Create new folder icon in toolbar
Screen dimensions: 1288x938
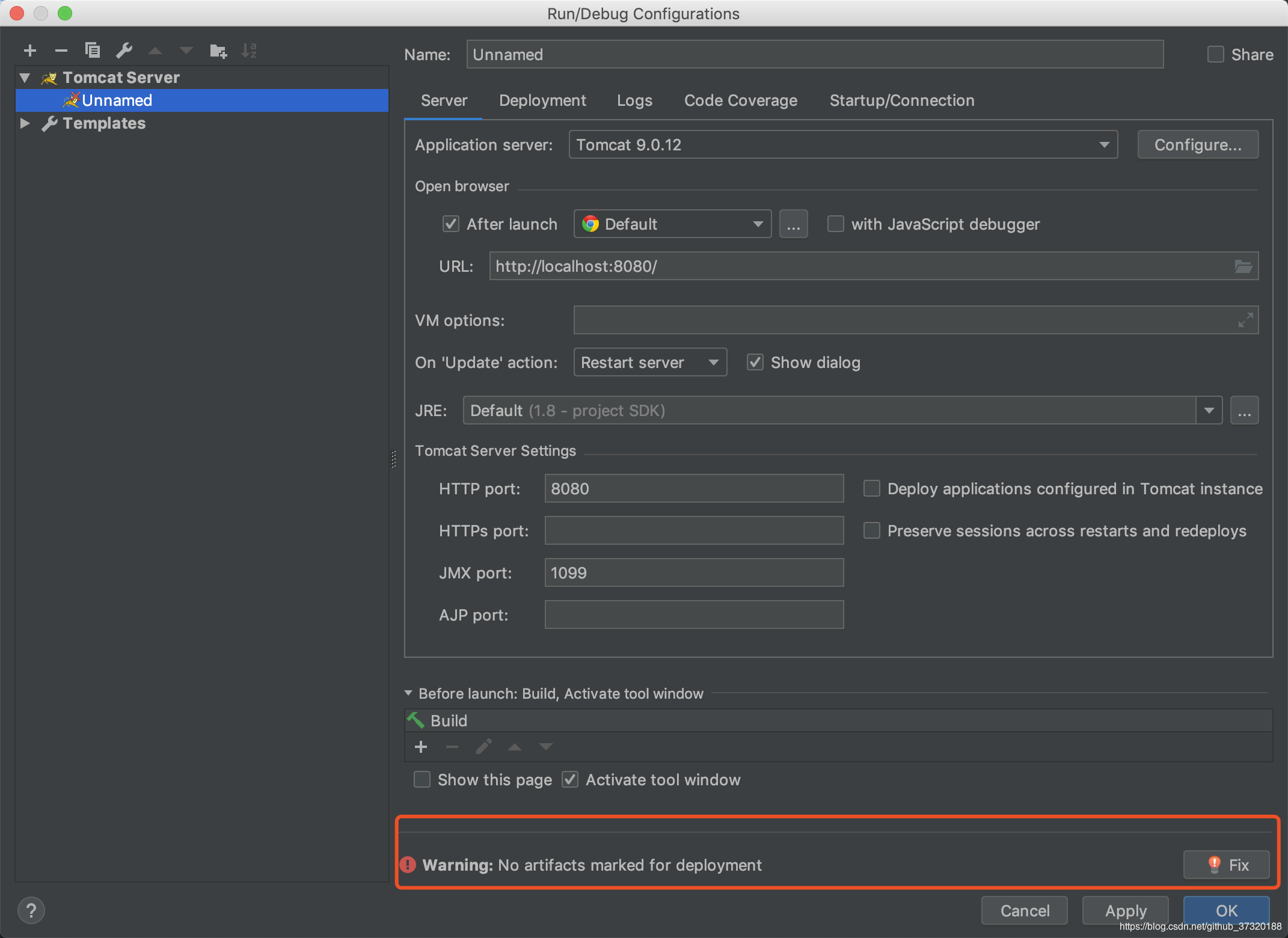218,51
